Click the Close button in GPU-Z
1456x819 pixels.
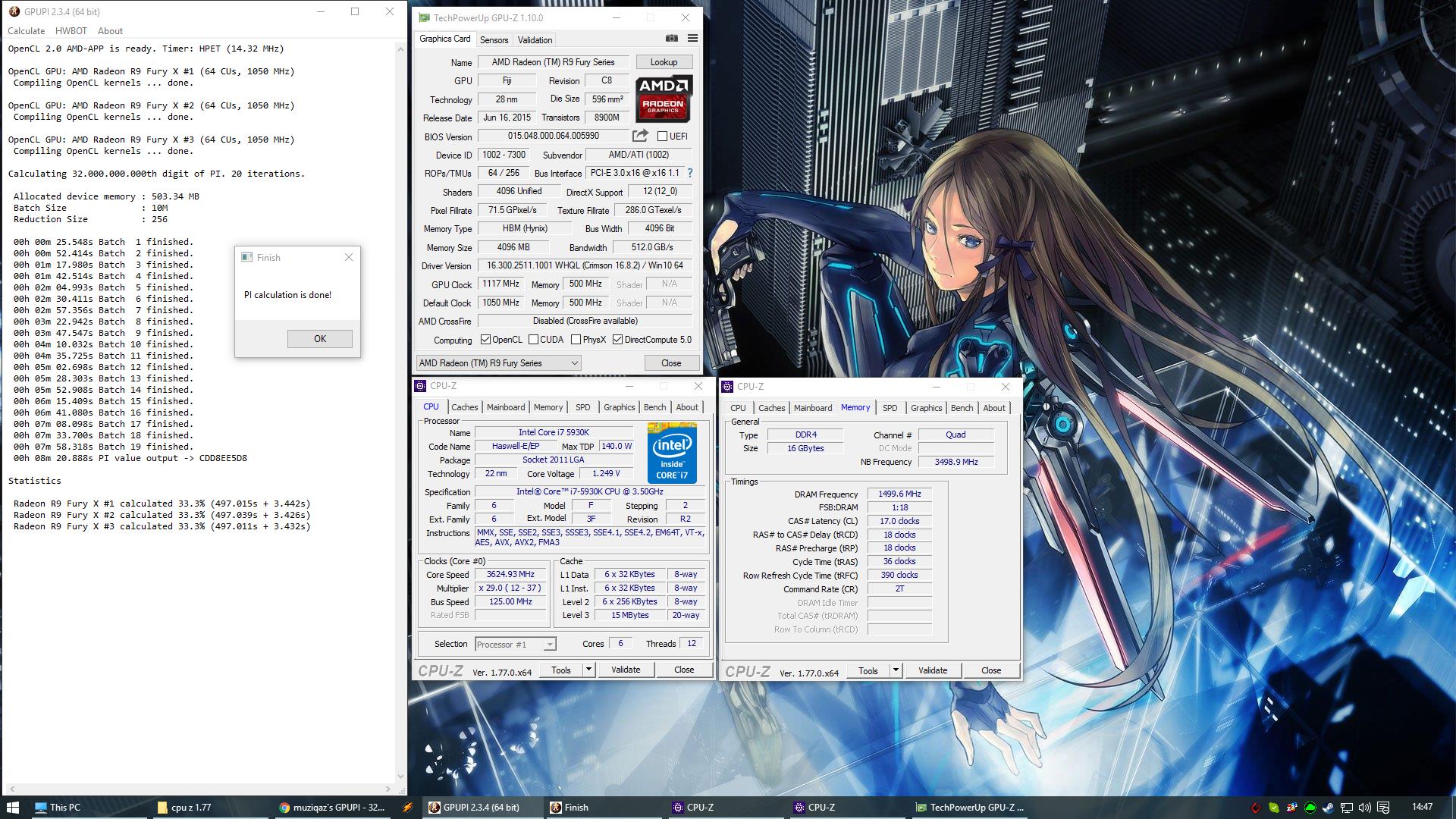coord(671,363)
